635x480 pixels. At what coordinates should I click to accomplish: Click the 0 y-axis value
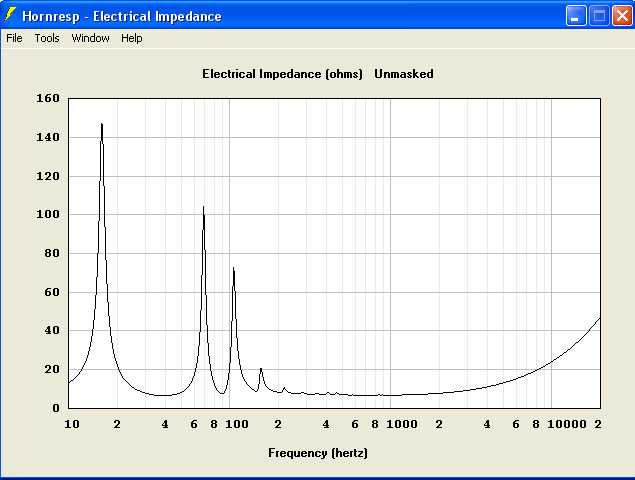click(56, 408)
